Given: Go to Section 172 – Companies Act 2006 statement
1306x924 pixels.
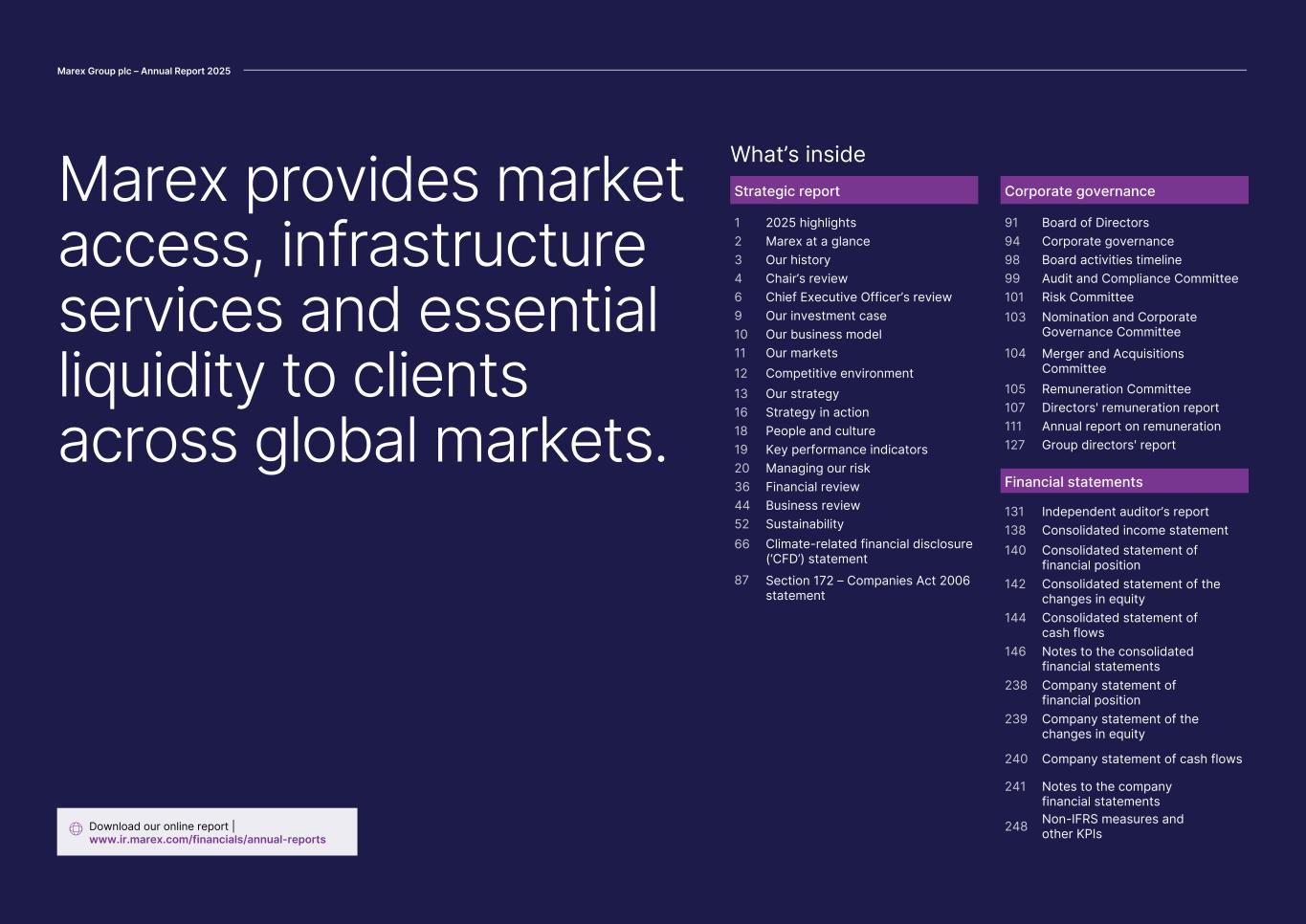Looking at the screenshot, I should [x=867, y=588].
